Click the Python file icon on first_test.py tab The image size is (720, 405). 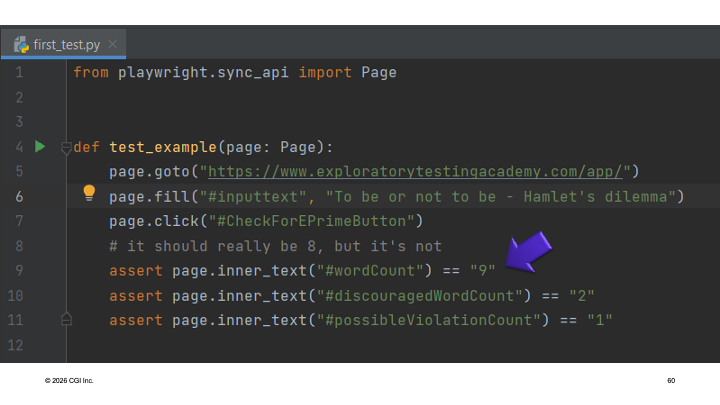tap(21, 45)
